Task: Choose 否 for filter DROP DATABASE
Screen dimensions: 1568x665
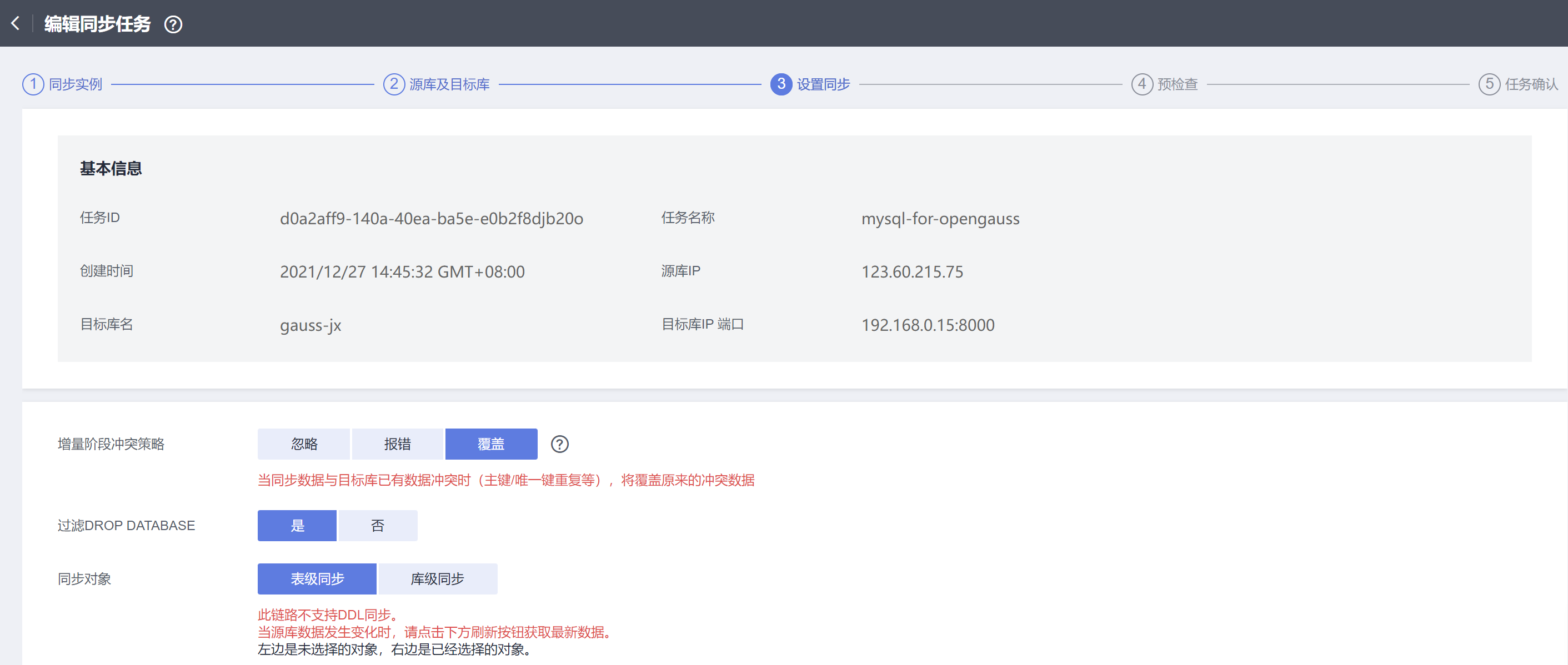Action: click(378, 526)
